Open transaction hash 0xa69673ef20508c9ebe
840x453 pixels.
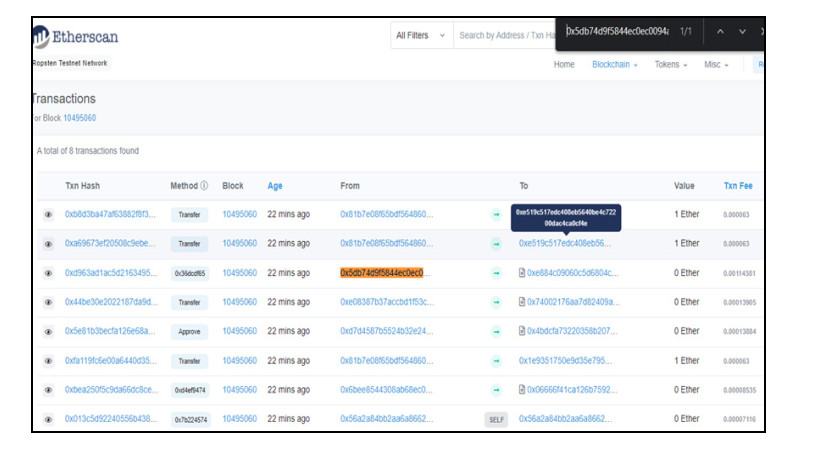pos(111,243)
